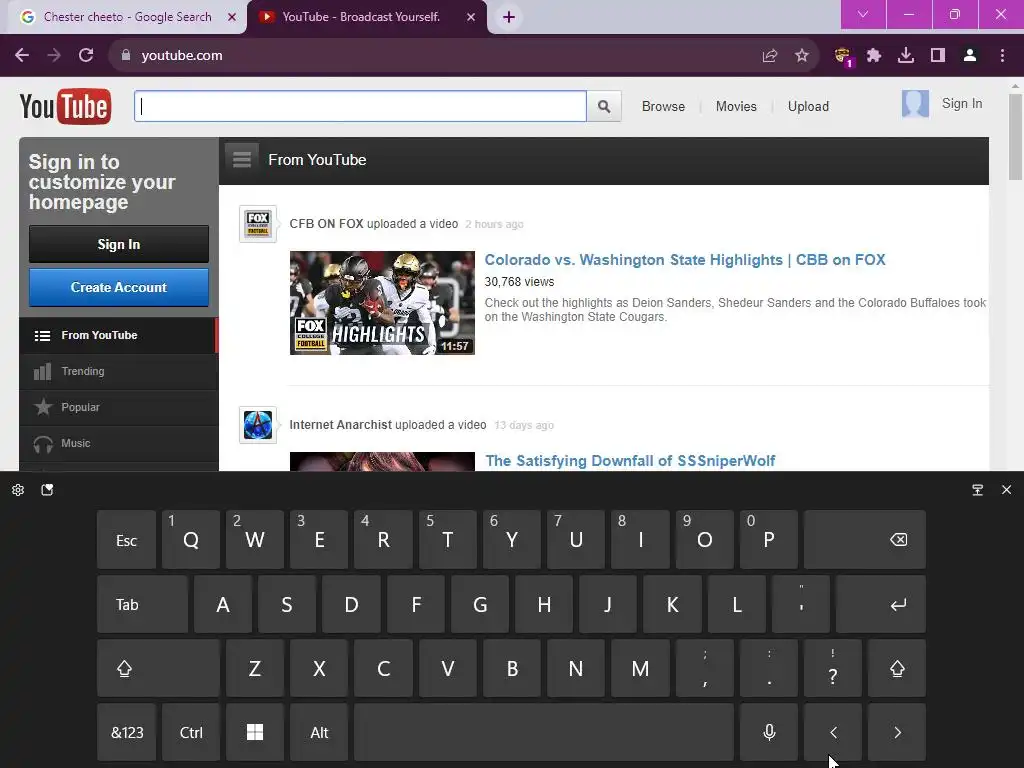Open Trending in the sidebar

click(x=119, y=371)
